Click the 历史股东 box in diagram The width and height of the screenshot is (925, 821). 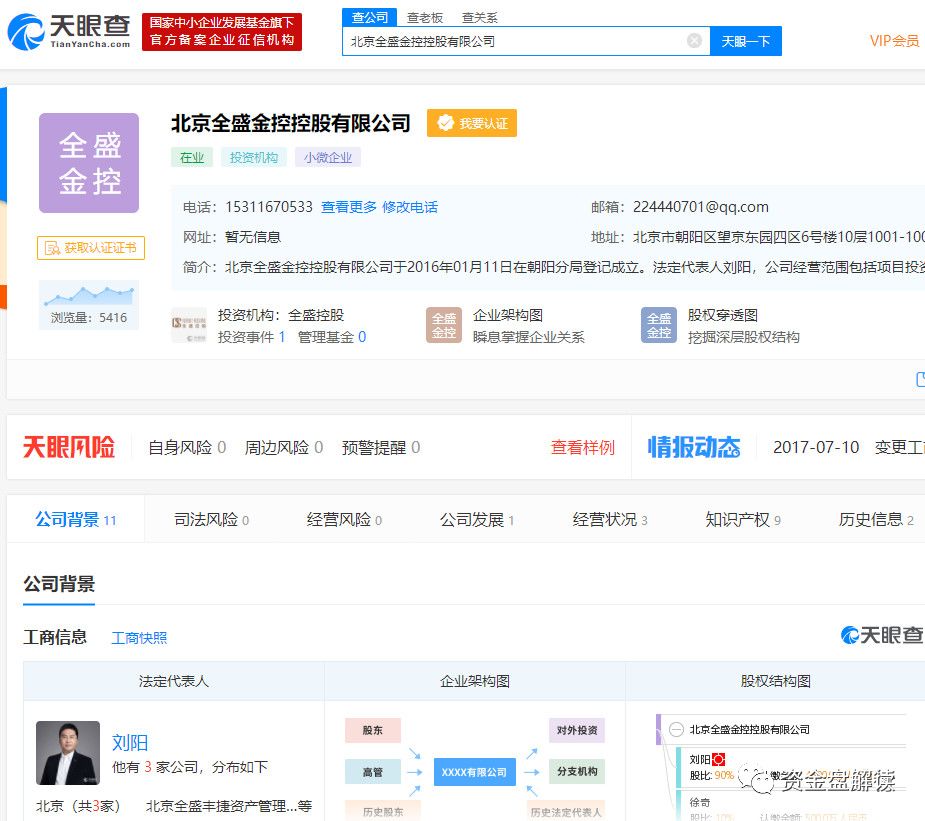383,811
